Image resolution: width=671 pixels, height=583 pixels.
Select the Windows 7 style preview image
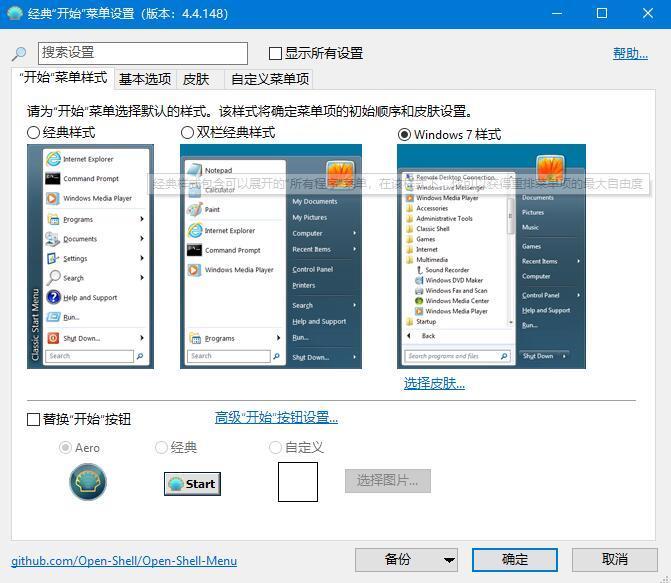[491, 256]
